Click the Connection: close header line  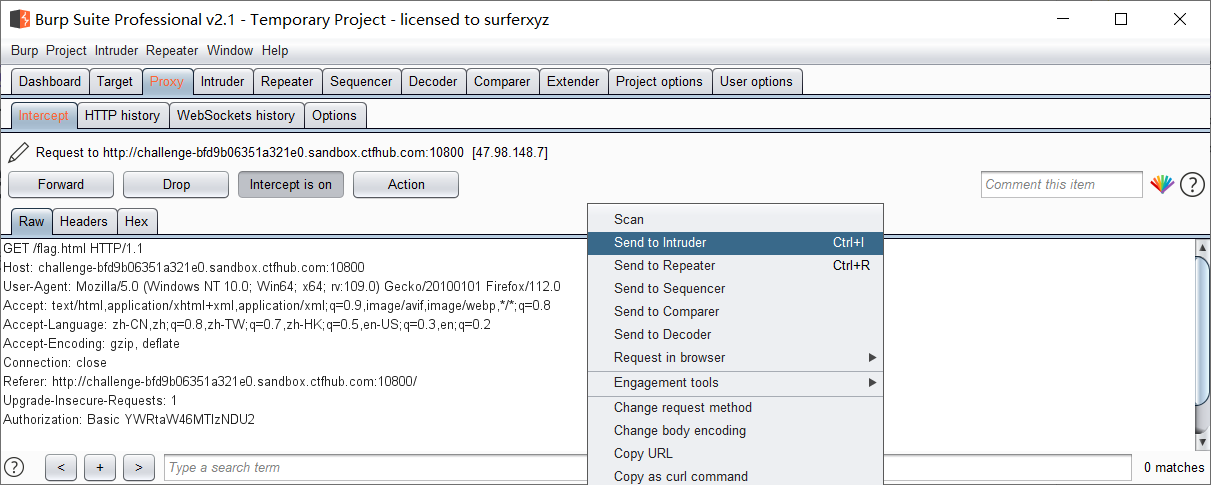tap(55, 363)
